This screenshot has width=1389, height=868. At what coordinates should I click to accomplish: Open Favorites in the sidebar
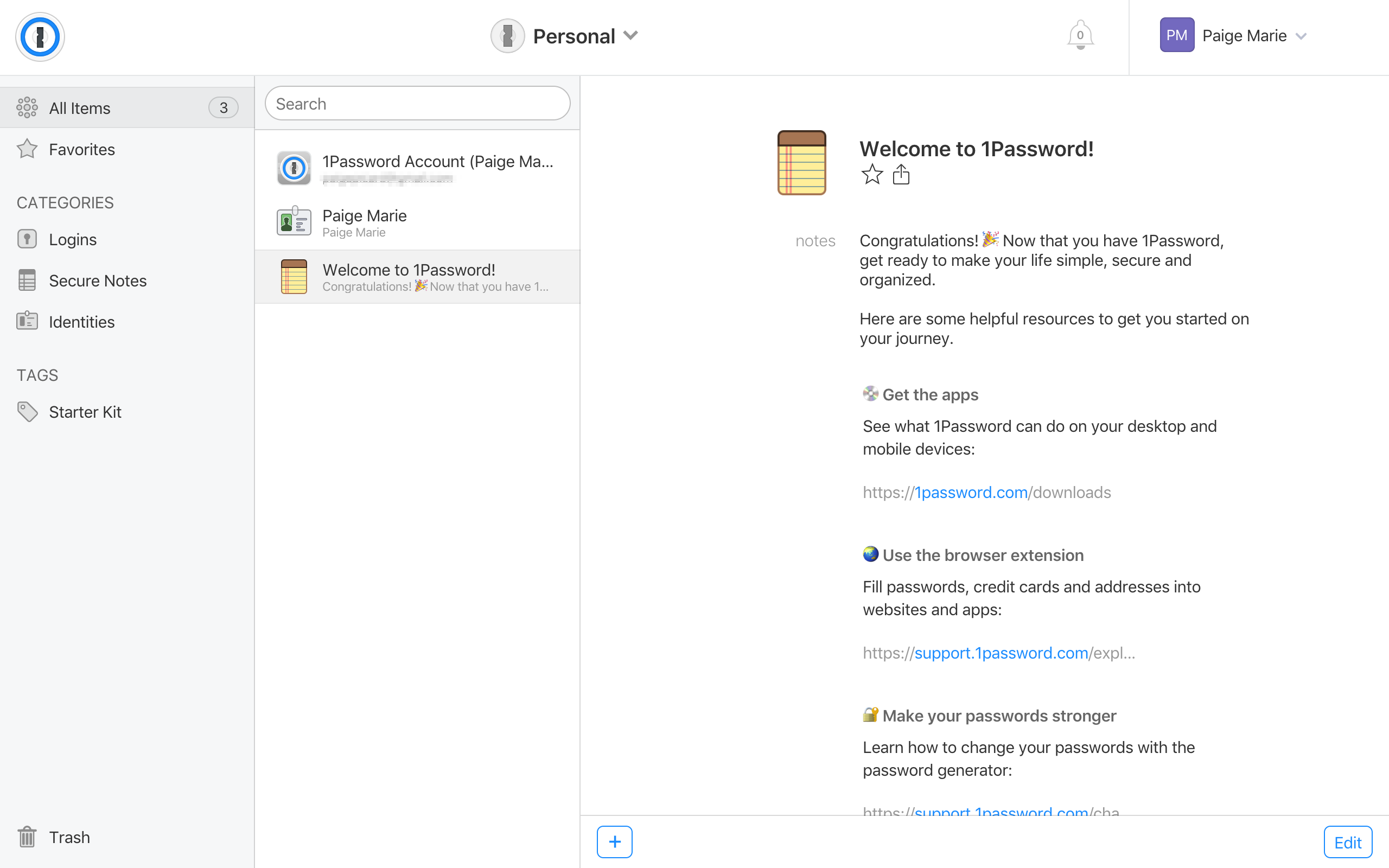pos(127,149)
